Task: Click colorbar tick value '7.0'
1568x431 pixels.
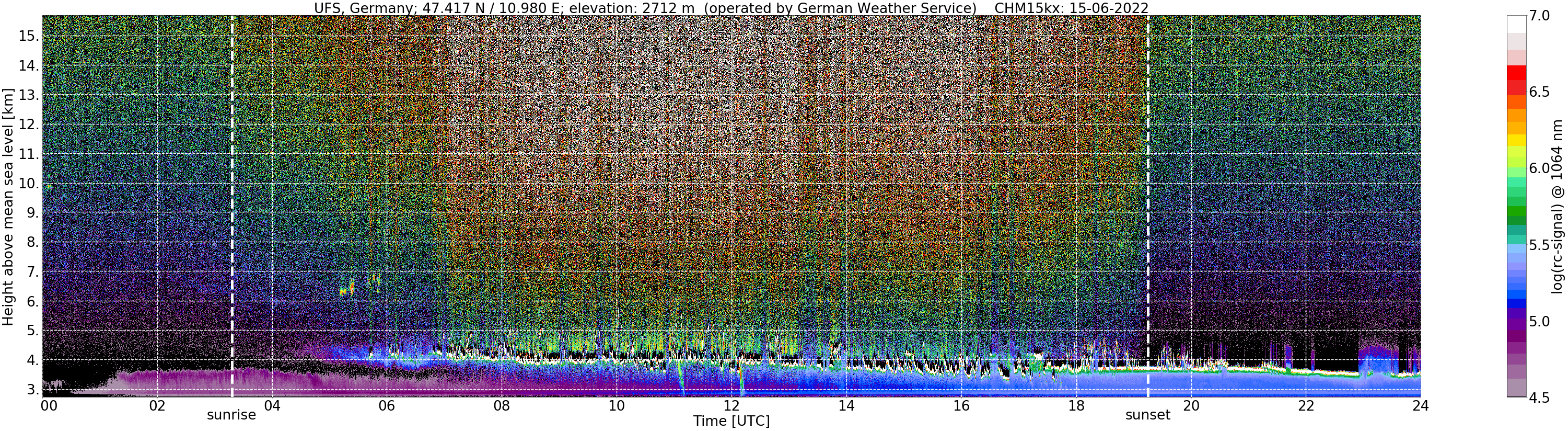Action: pos(1539,16)
